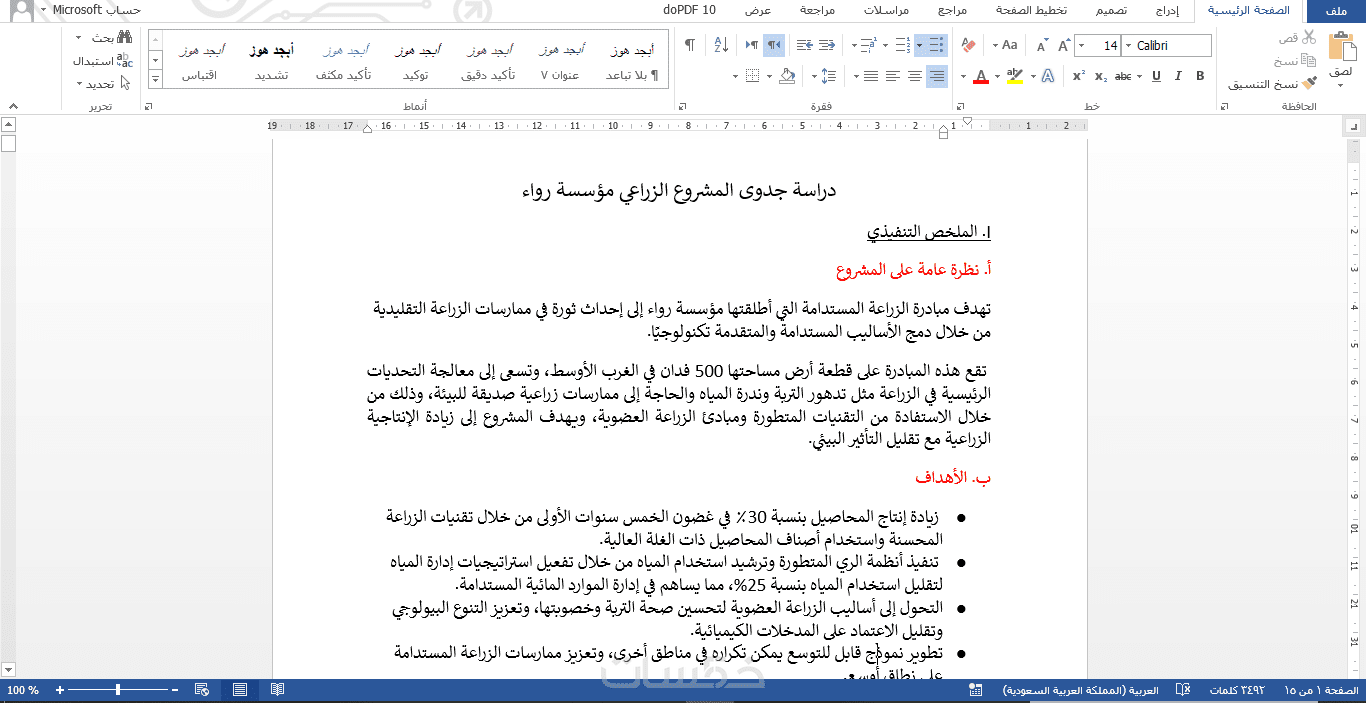Apply red font color
Image resolution: width=1366 pixels, height=703 pixels.
click(982, 76)
